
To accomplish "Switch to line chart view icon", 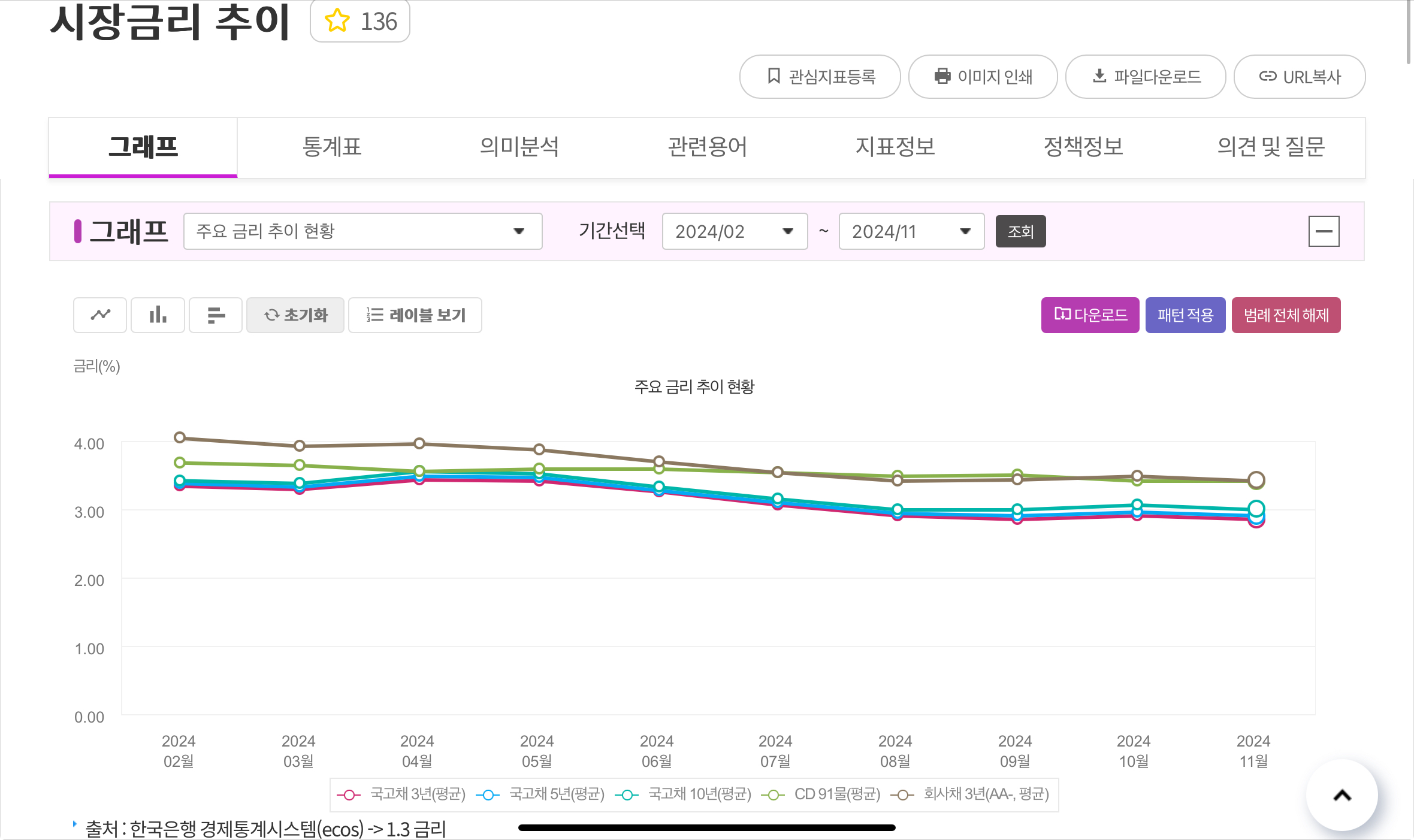I will [100, 315].
